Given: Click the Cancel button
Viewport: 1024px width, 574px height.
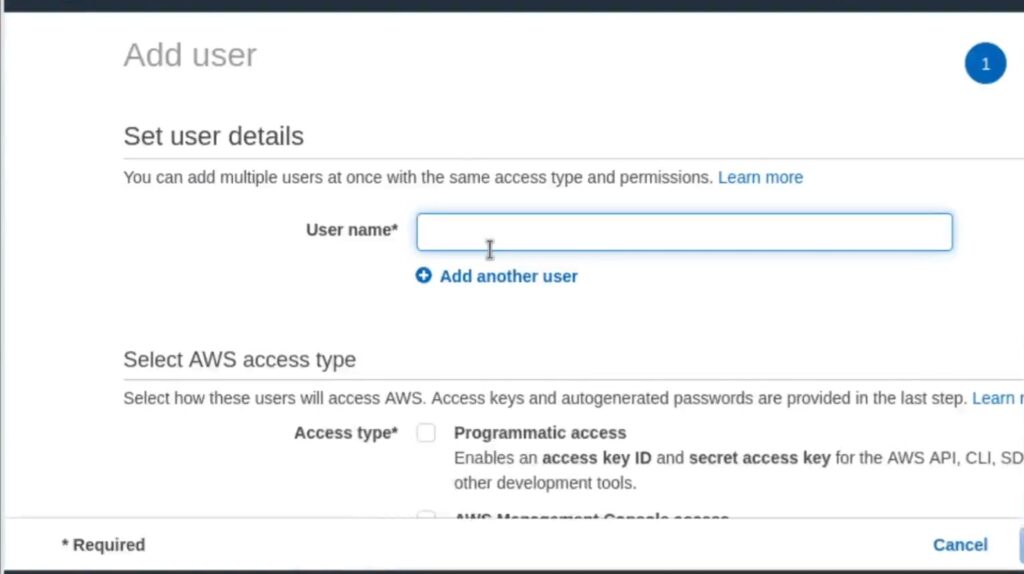Looking at the screenshot, I should click(x=959, y=545).
